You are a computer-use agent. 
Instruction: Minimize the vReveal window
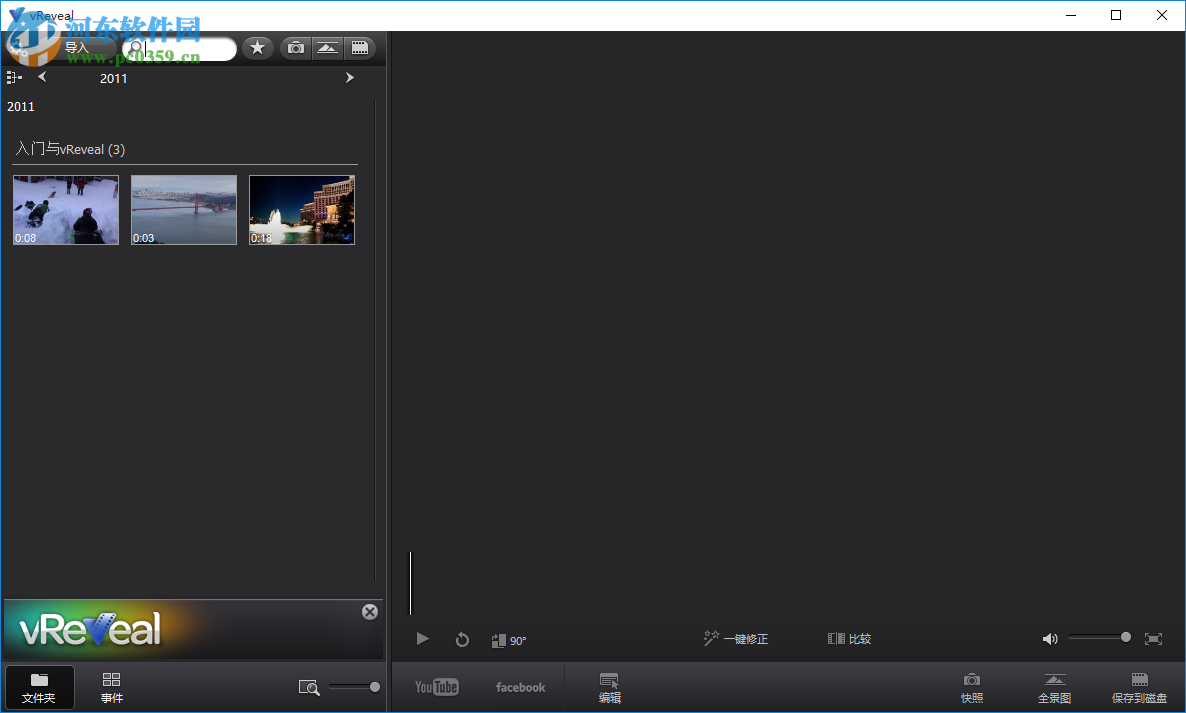point(1071,15)
